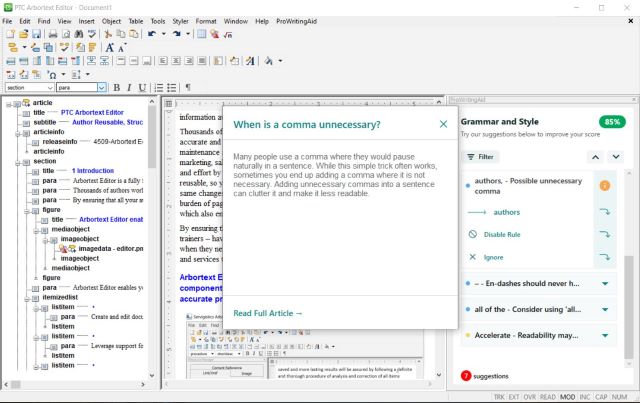Screen dimensions: 640x403
Task: Collapse the root article node
Action: pyautogui.click(x=9, y=104)
